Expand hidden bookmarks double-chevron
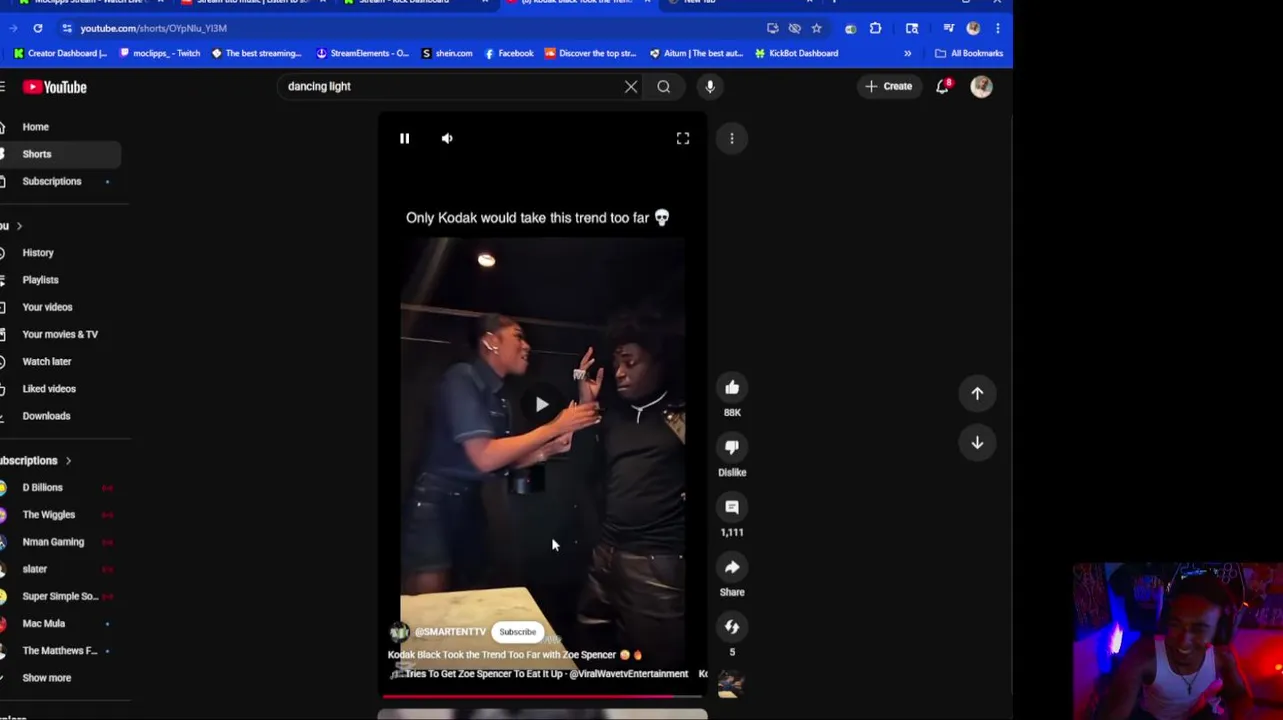This screenshot has height=720, width=1283. [x=908, y=53]
